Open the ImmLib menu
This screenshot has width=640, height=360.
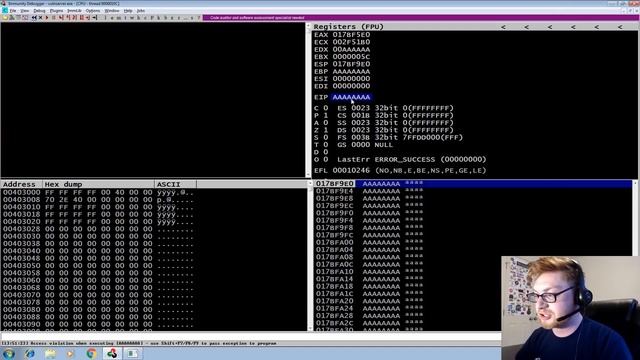pos(74,11)
